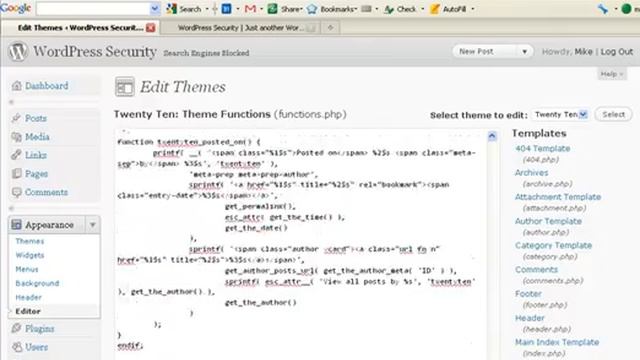
Task: Click spell Check in Google toolbar
Action: click(x=400, y=9)
